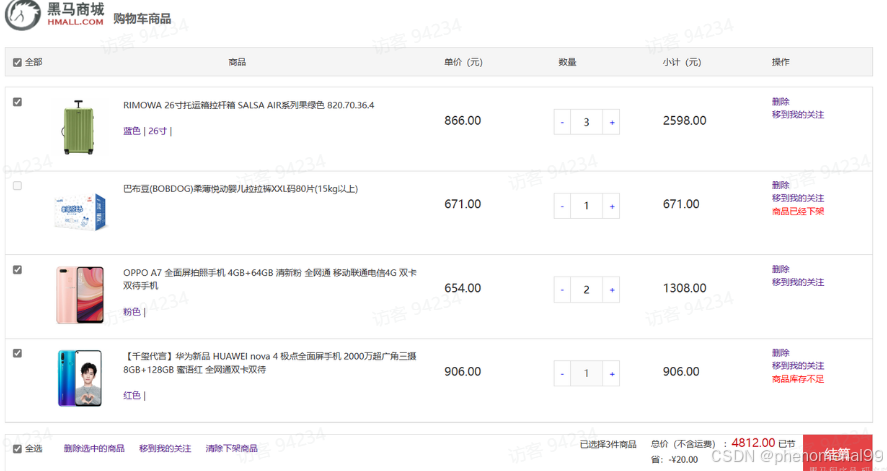
Task: Decrease RIMOWA suitcase quantity with minus
Action: point(562,122)
